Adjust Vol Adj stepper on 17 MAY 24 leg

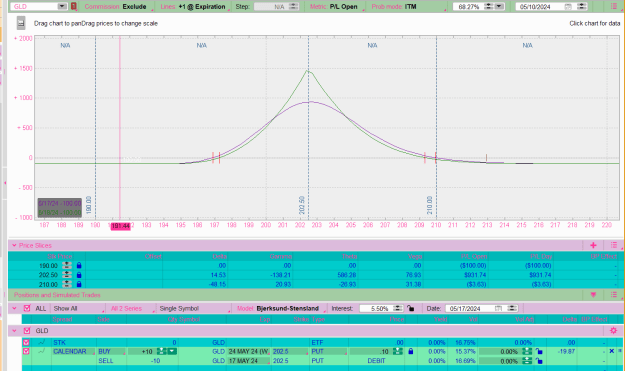[x=527, y=361]
